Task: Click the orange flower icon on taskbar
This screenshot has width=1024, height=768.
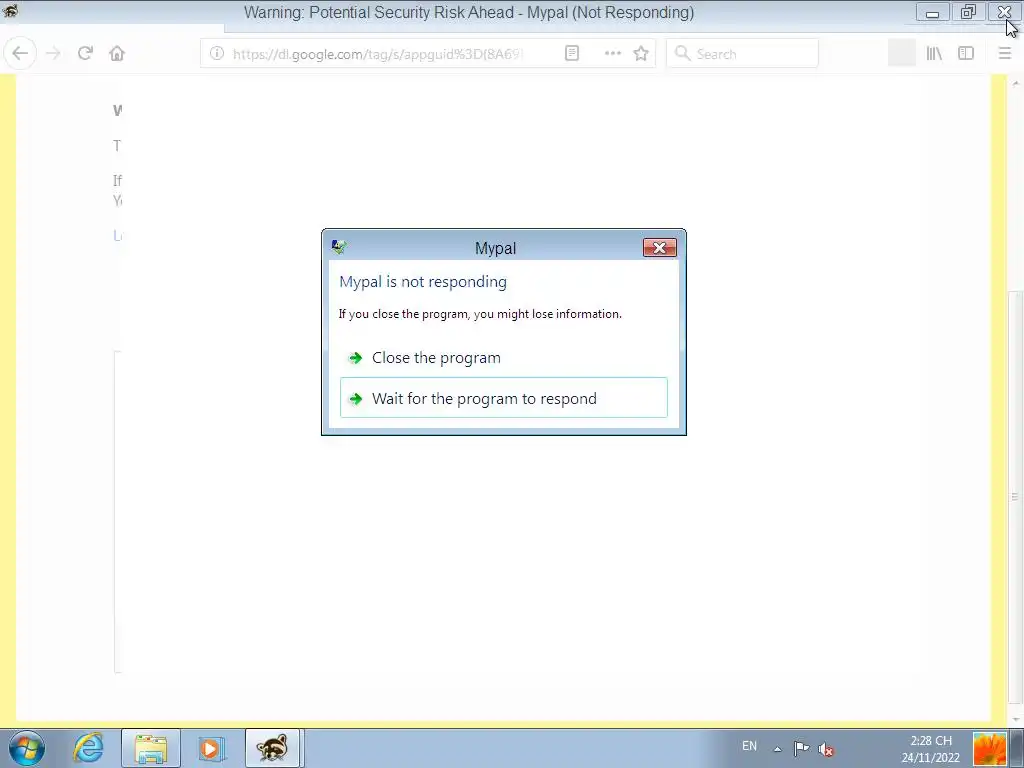Action: pyautogui.click(x=989, y=748)
